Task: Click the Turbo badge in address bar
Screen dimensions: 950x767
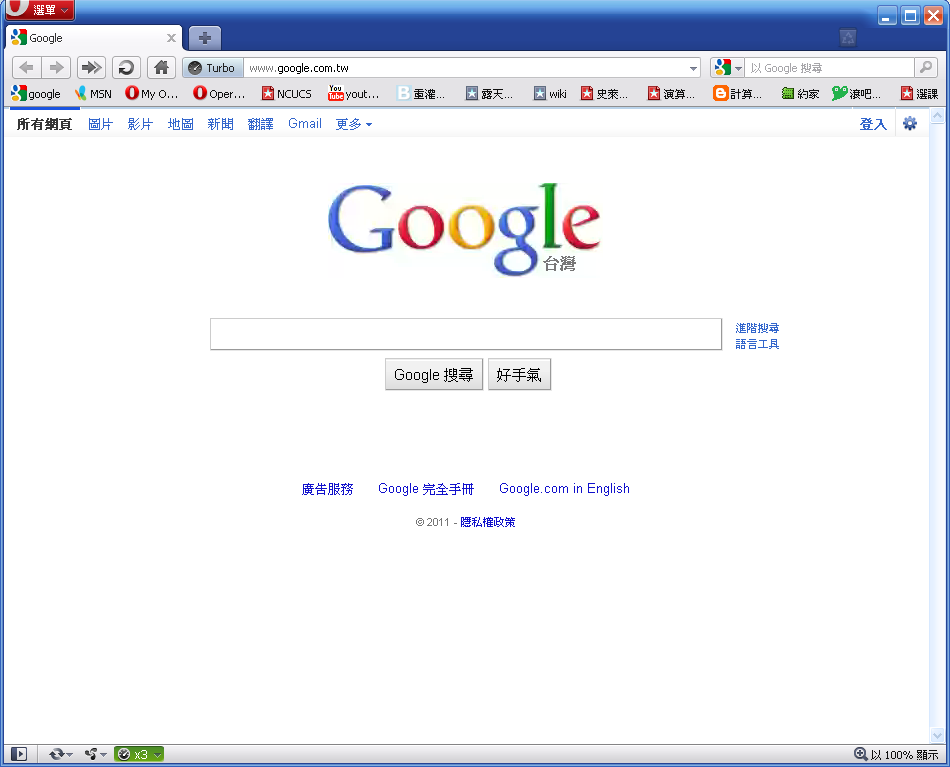Action: click(x=213, y=68)
